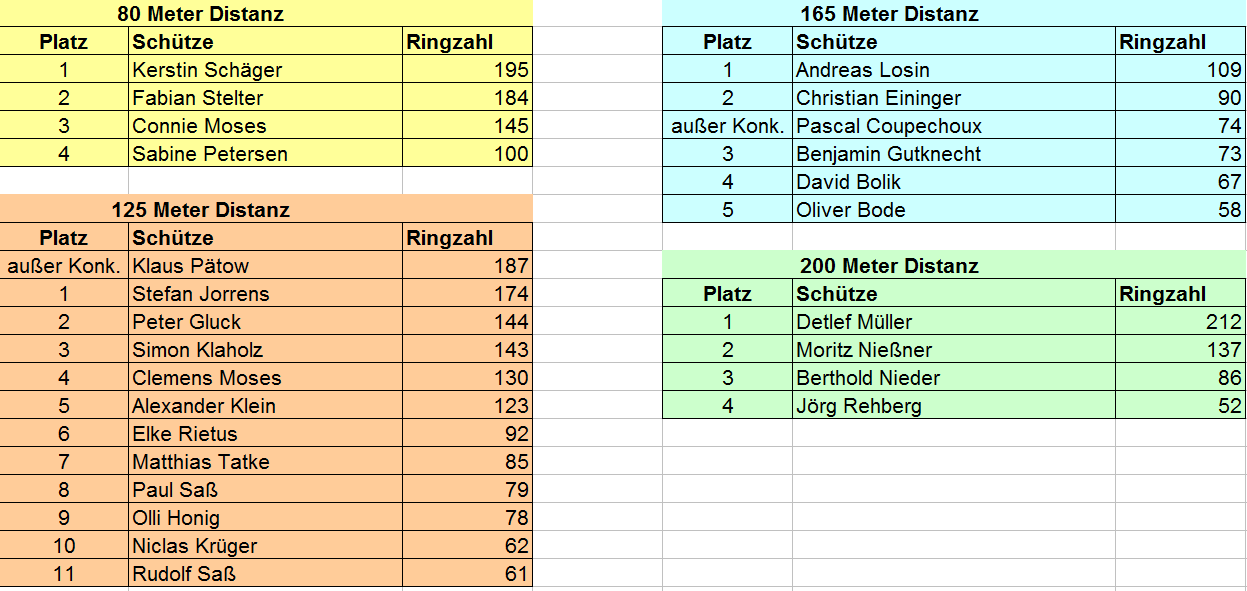1247x591 pixels.
Task: Click the cell named Simon Klaholz
Action: pos(266,349)
